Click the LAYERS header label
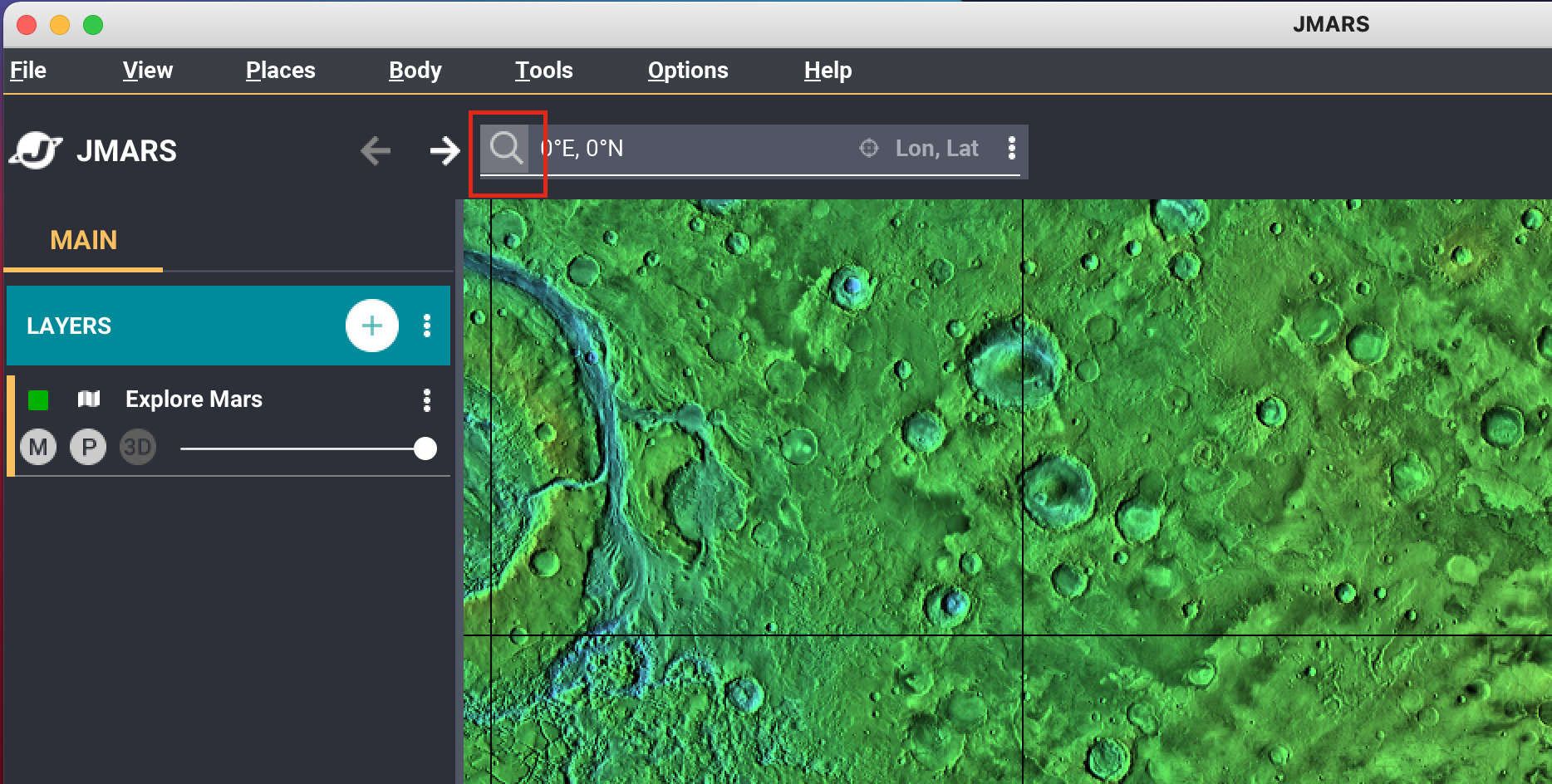1552x784 pixels. (x=69, y=326)
